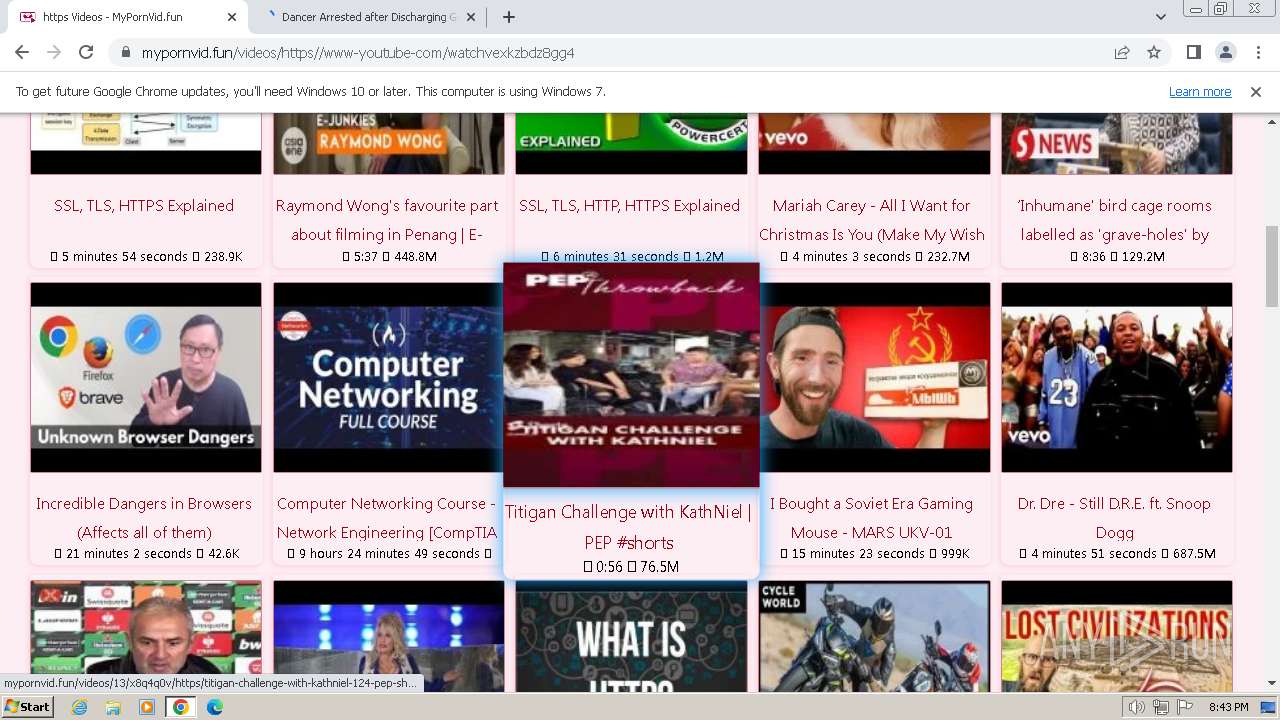Open I Bought a Soviet Era Gaming Mouse title
This screenshot has width=1280, height=720.
(871, 518)
